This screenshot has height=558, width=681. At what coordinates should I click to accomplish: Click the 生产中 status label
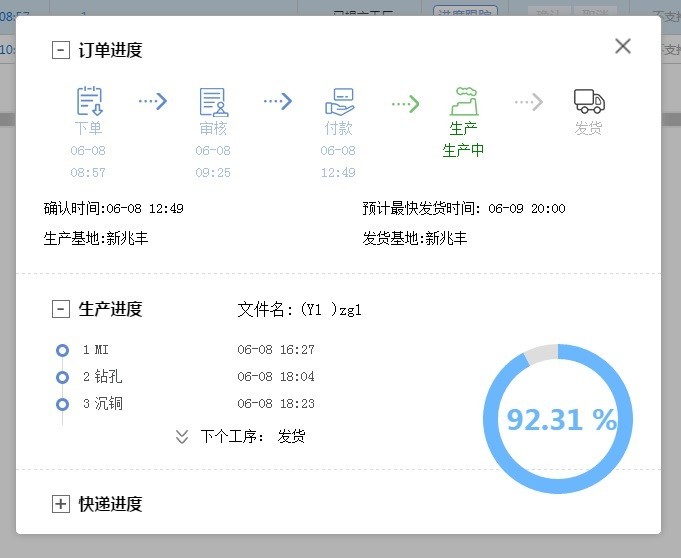click(463, 151)
